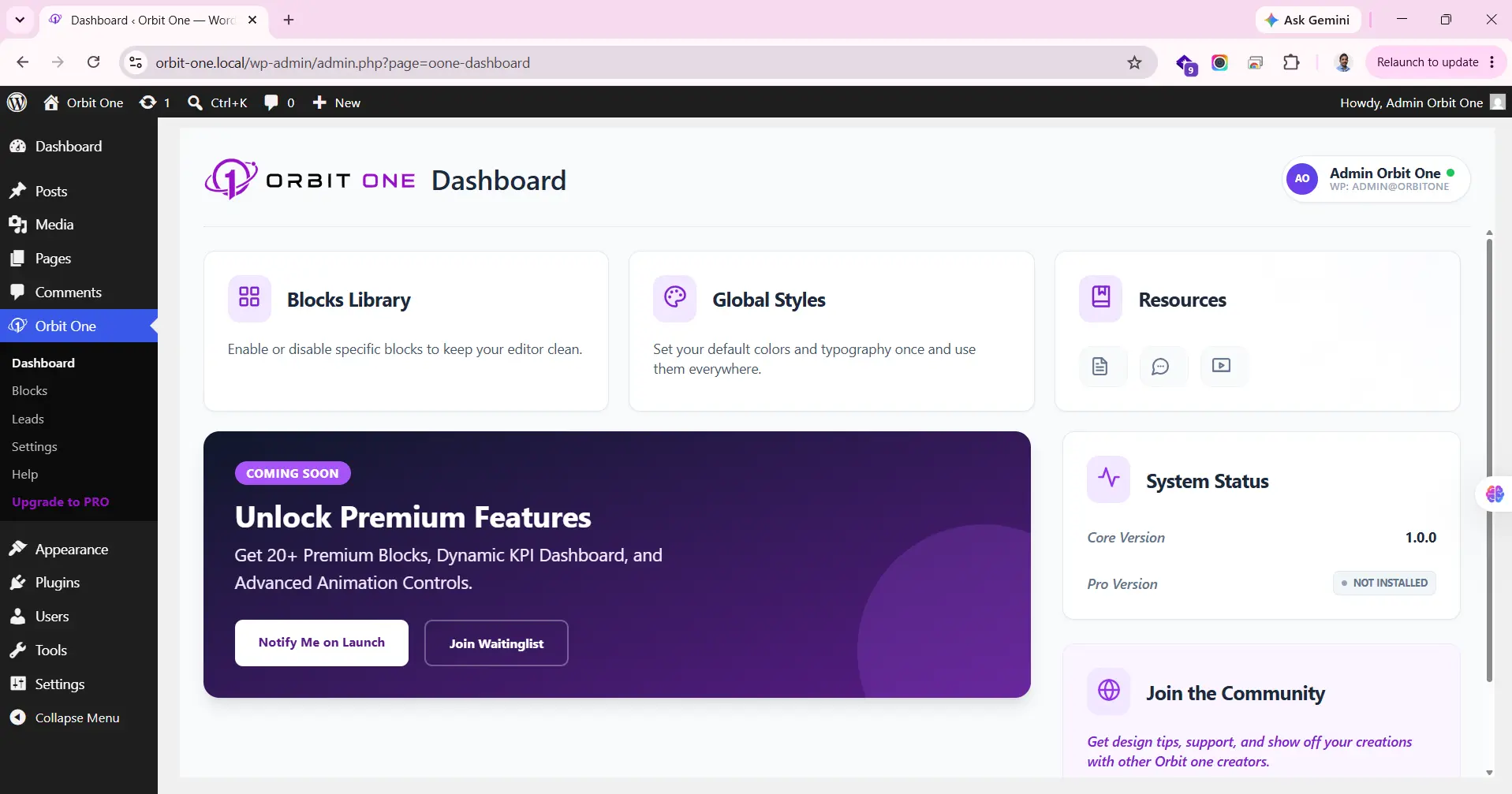
Task: Open the Ctrl+K search command
Action: point(218,103)
